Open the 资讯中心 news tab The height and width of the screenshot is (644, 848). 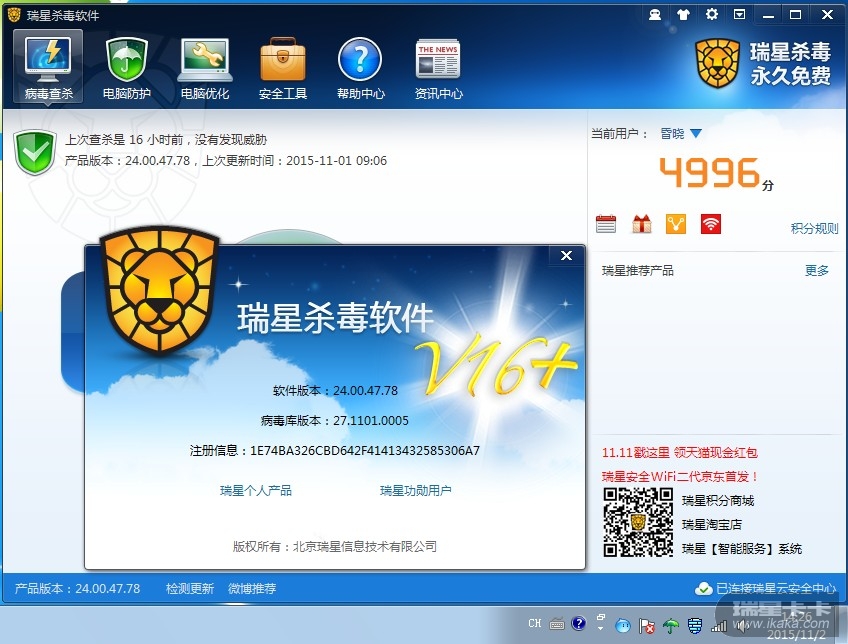(438, 67)
